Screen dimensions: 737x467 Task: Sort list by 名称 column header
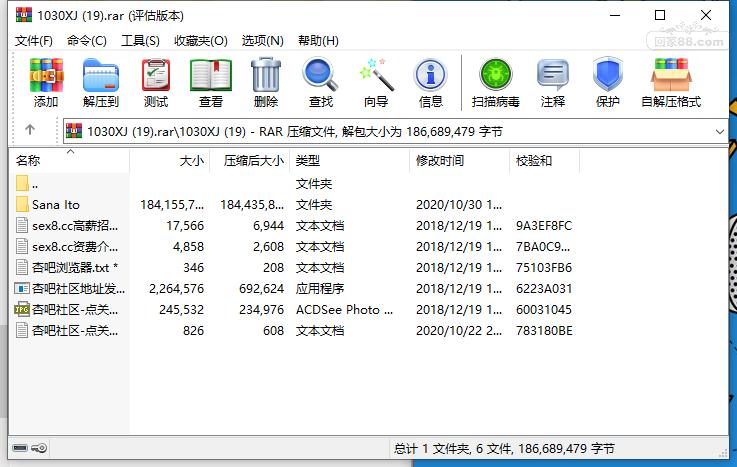point(69,161)
